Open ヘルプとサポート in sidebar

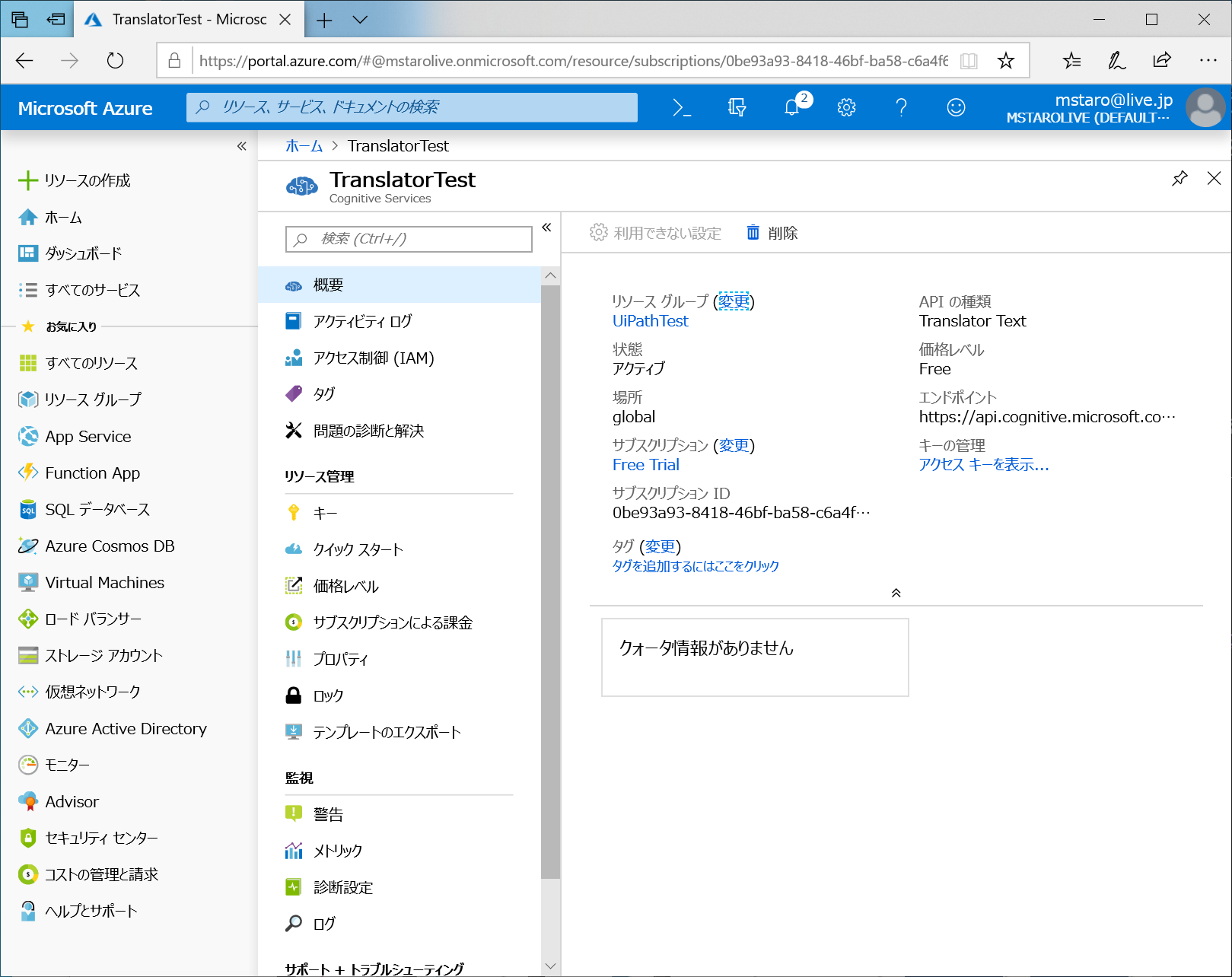pyautogui.click(x=129, y=911)
